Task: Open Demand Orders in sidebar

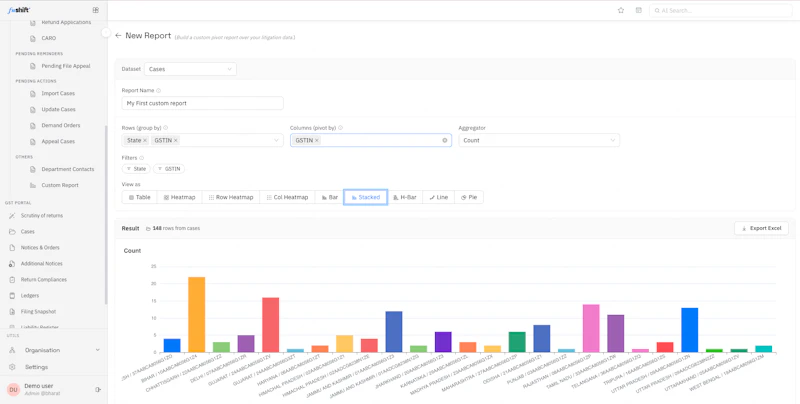Action: pyautogui.click(x=61, y=125)
